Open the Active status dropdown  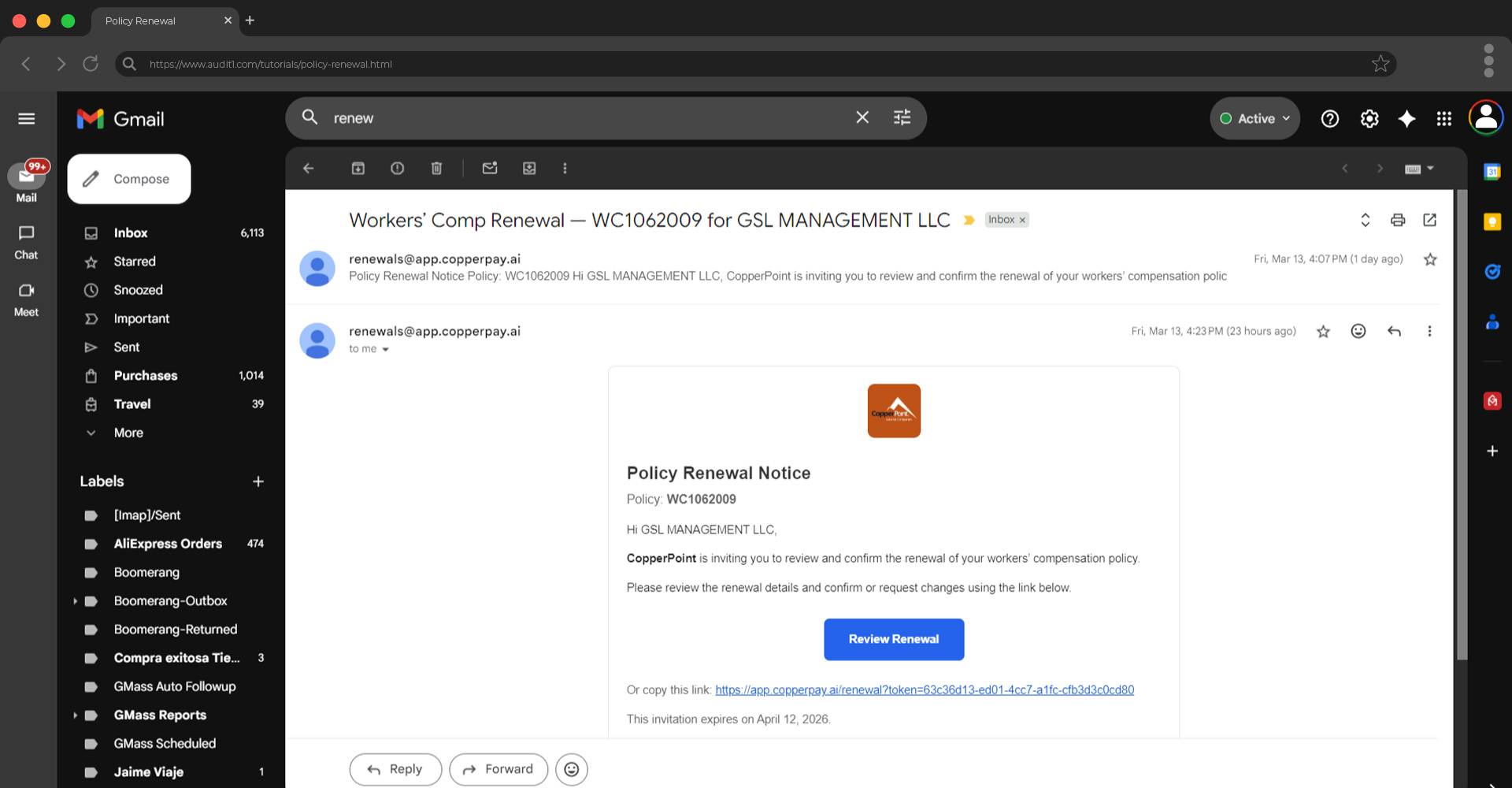click(1254, 118)
